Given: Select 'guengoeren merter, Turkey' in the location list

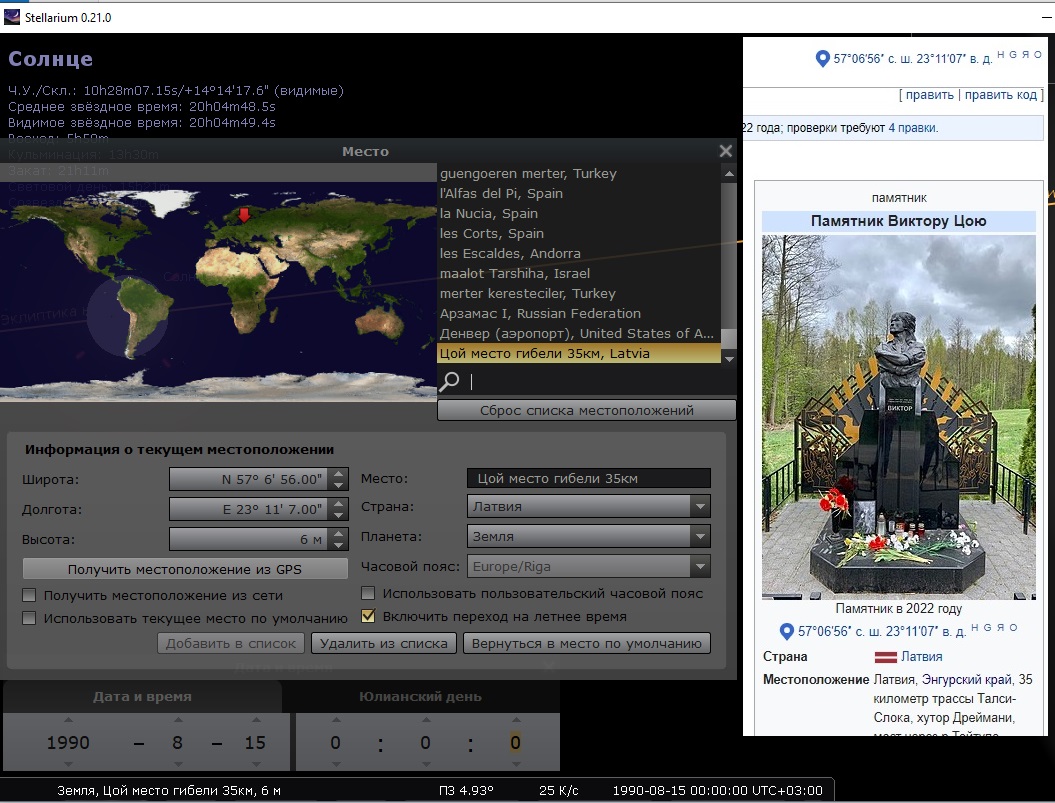Looking at the screenshot, I should coord(579,174).
